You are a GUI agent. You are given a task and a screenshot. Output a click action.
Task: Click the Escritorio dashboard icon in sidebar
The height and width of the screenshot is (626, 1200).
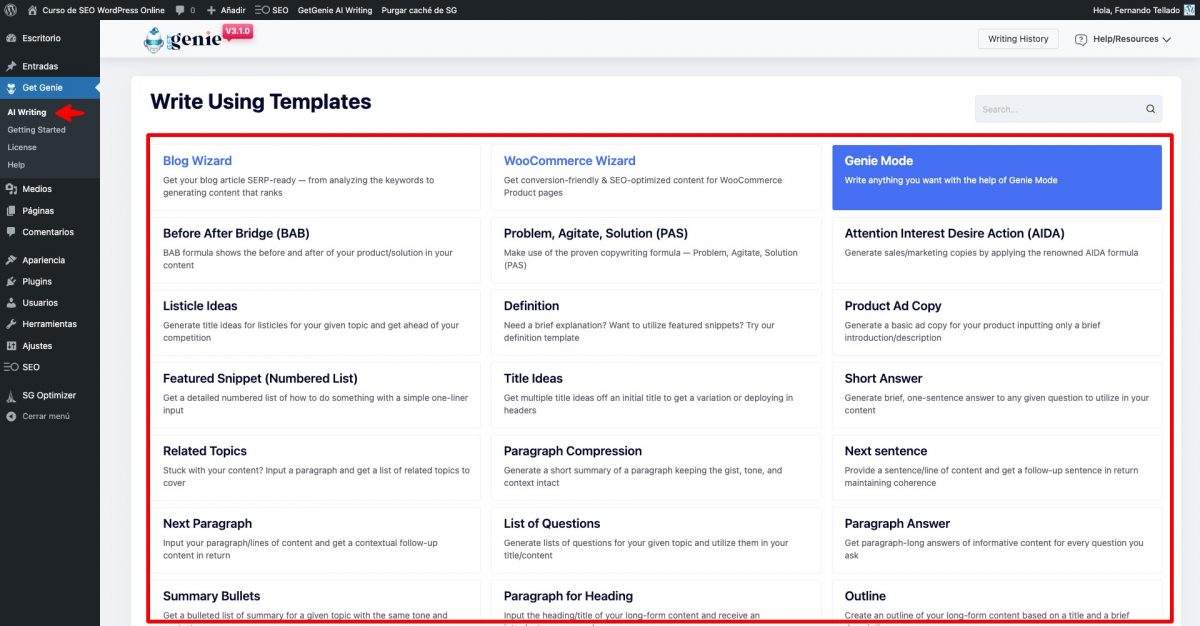click(x=10, y=38)
